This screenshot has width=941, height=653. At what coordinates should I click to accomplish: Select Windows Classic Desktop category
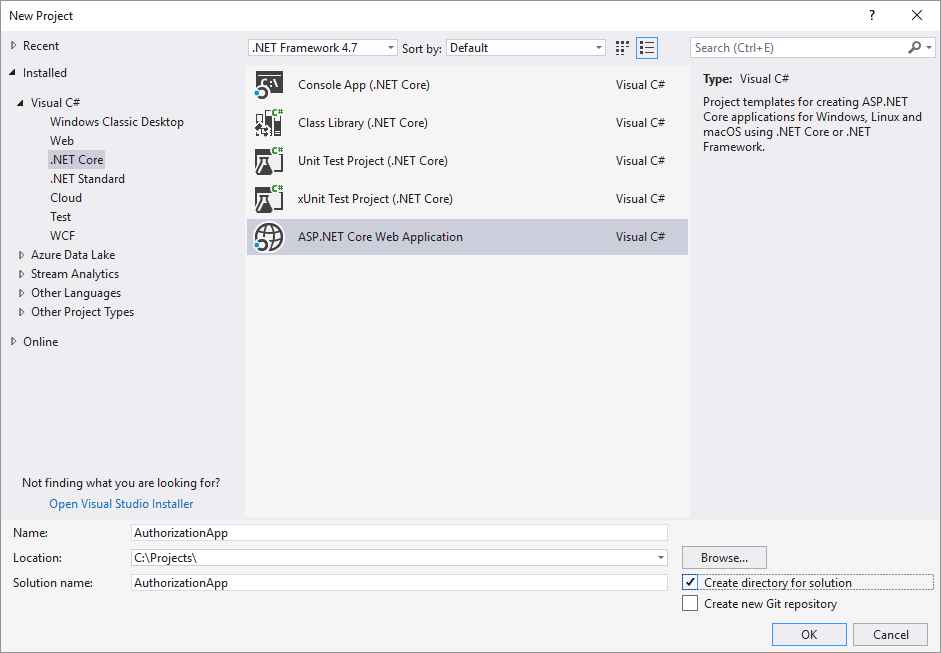point(117,122)
